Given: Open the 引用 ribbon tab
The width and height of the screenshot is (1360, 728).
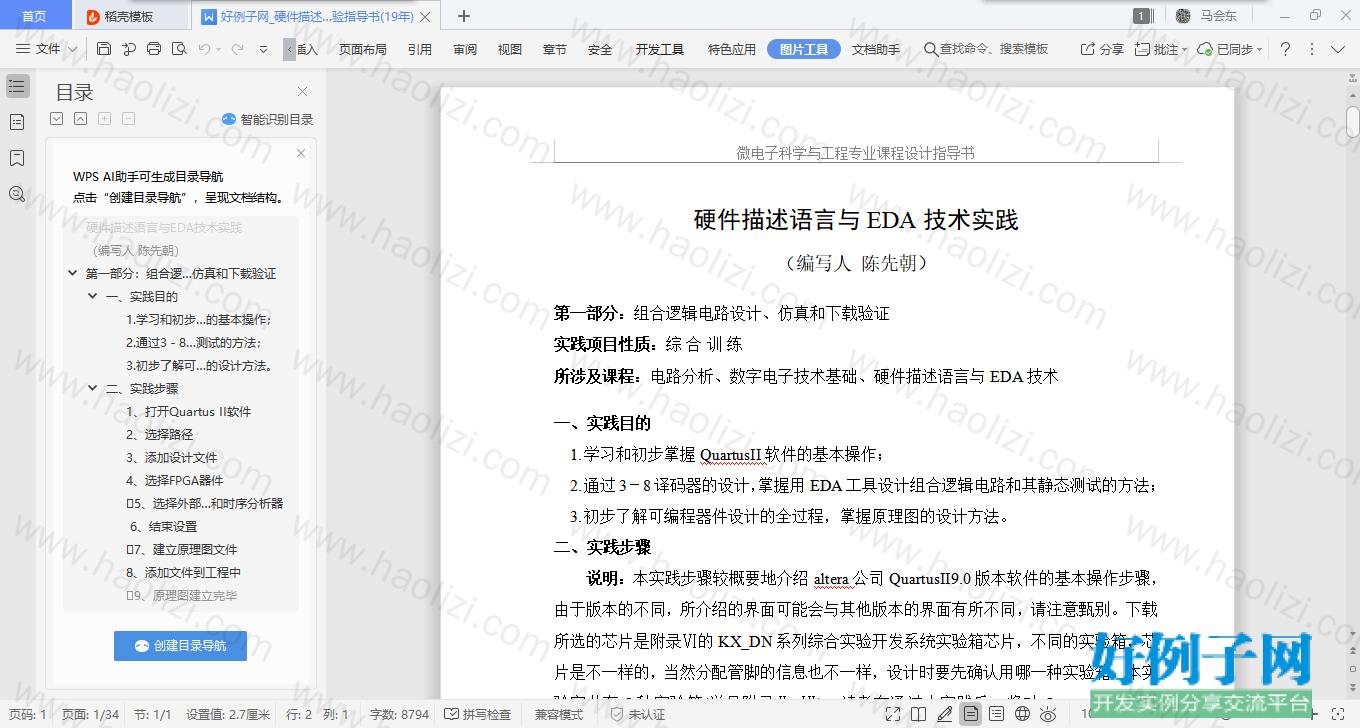Looking at the screenshot, I should click(x=420, y=49).
